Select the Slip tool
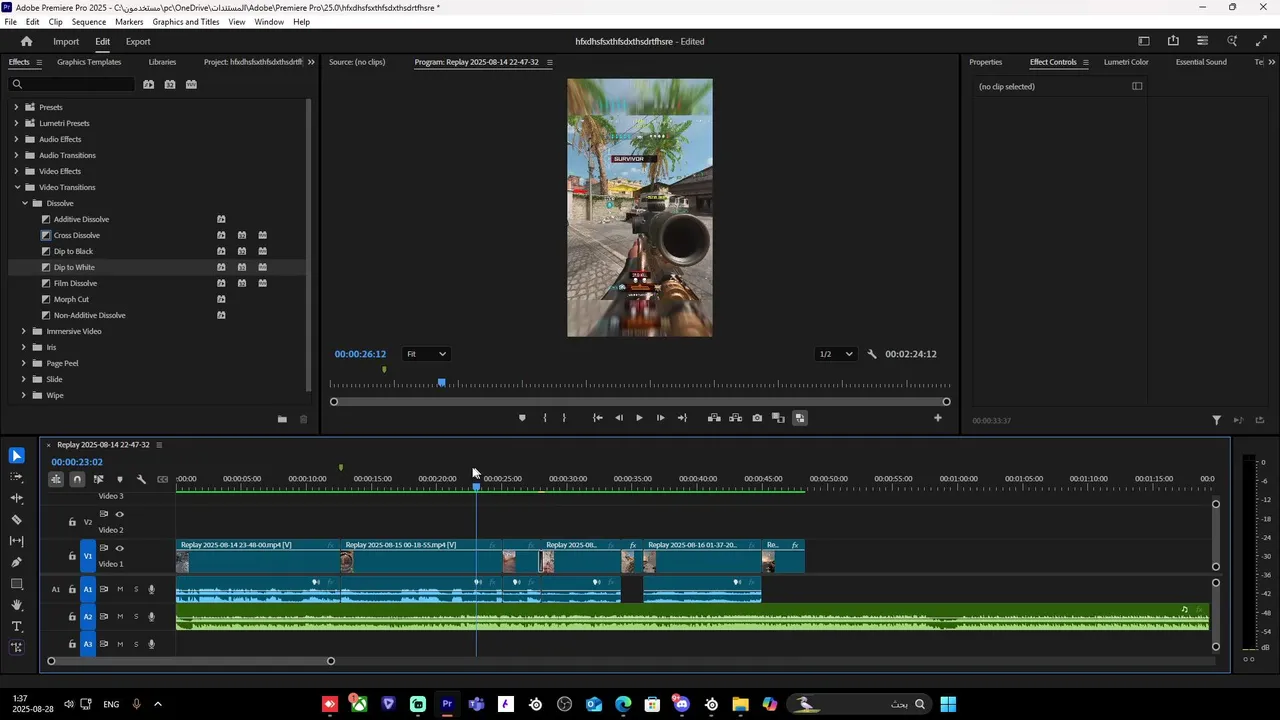 point(17,541)
